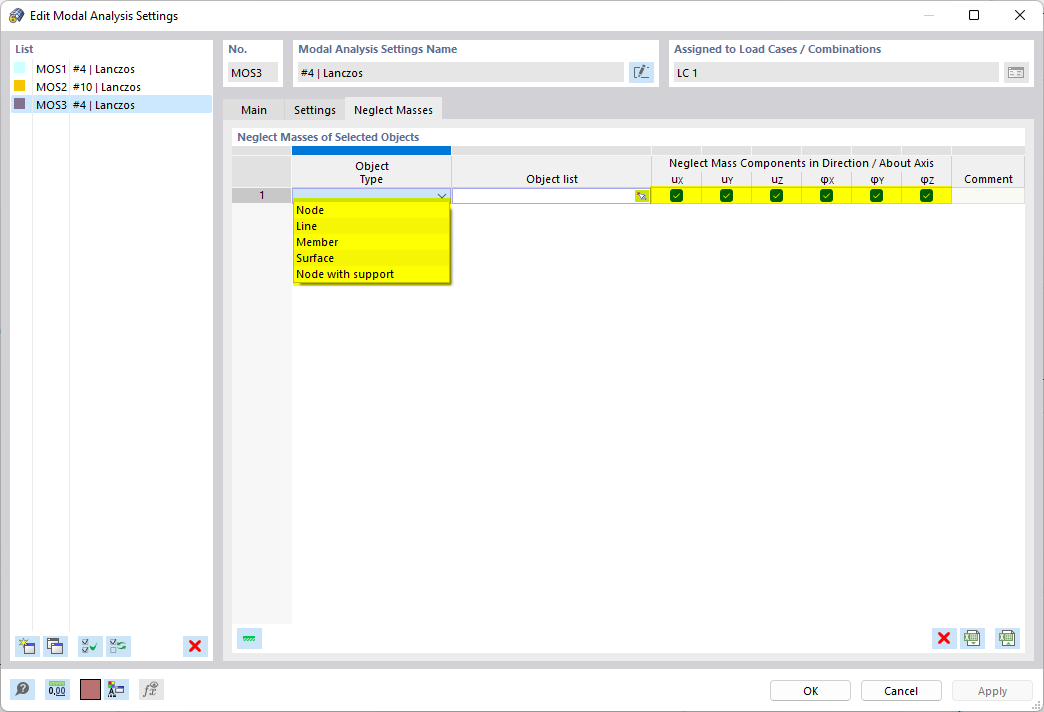Viewport: 1044px width, 712px height.
Task: Click the Comment column header
Action: click(x=988, y=172)
